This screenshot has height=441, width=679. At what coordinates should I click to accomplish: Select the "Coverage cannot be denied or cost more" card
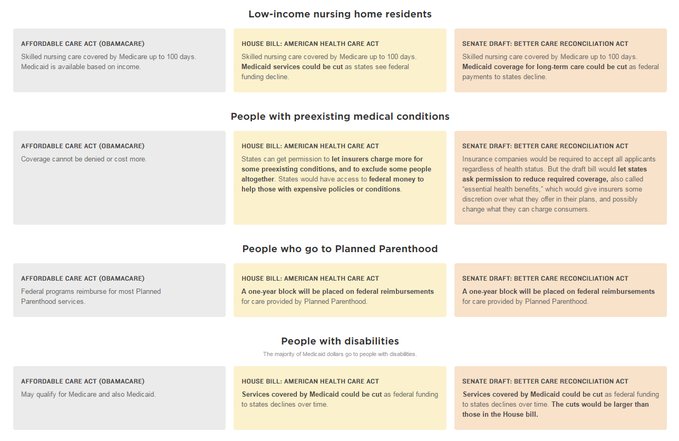(119, 177)
